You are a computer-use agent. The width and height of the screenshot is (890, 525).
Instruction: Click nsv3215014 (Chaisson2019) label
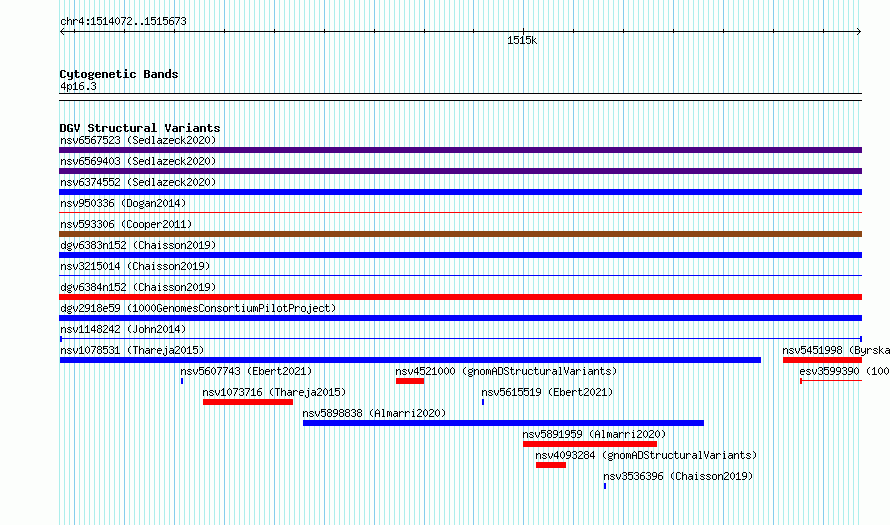click(x=135, y=266)
